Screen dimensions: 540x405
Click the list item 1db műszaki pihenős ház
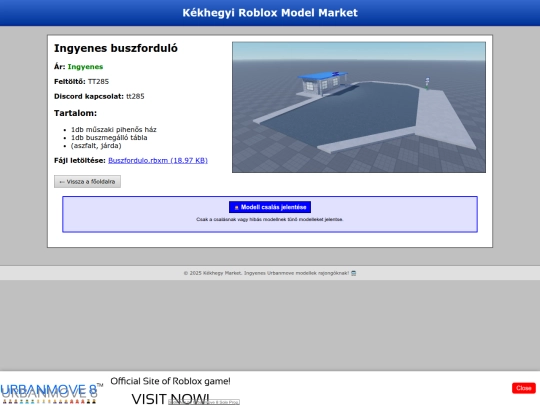click(114, 129)
